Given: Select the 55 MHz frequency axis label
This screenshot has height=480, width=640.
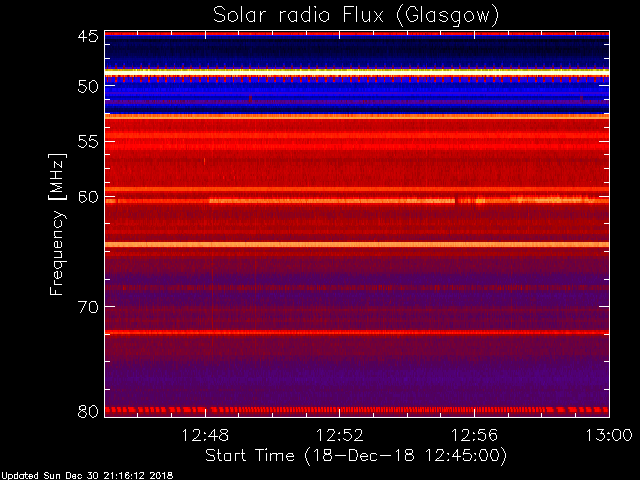Looking at the screenshot, I should (88, 142).
